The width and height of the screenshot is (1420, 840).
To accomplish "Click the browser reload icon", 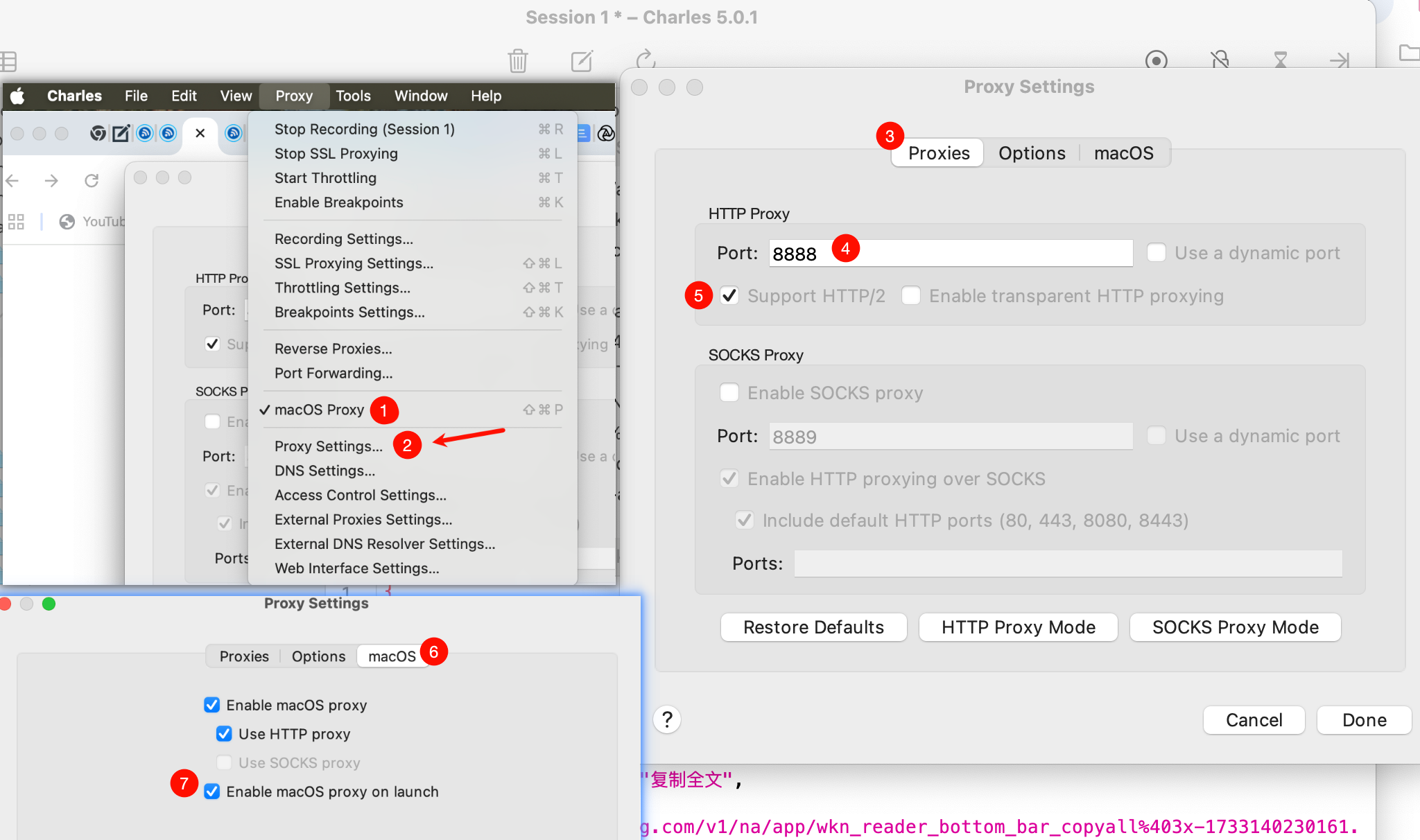I will (x=92, y=181).
